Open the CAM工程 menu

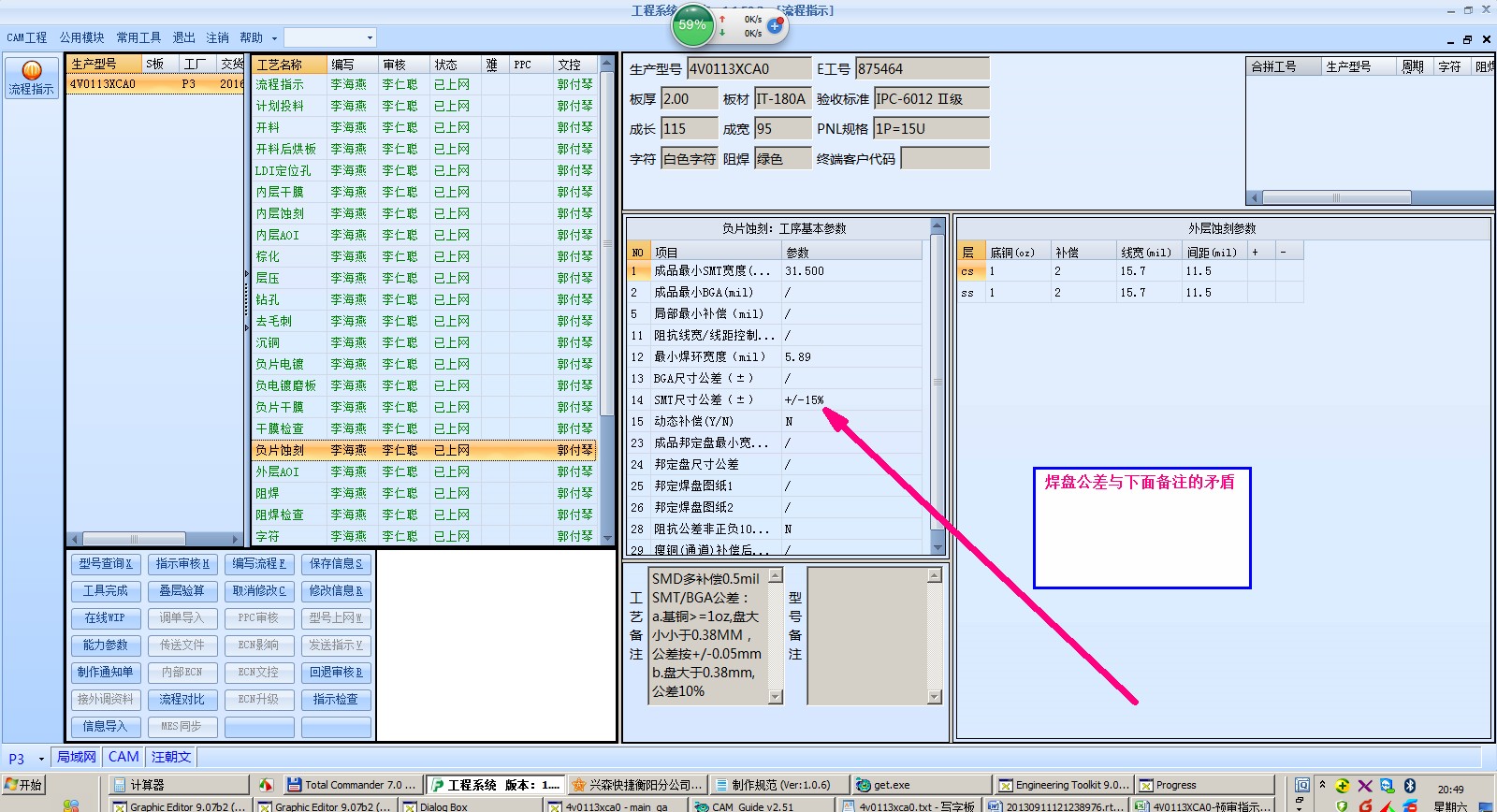tap(27, 37)
